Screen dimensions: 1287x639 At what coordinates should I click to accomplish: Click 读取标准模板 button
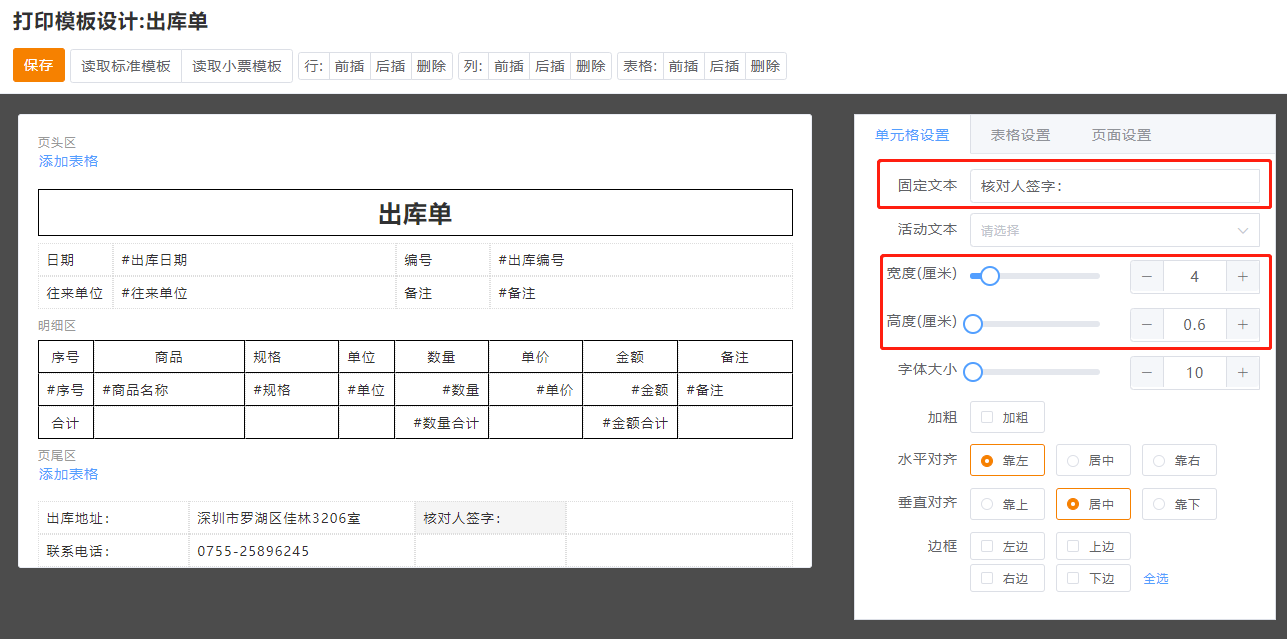click(126, 66)
